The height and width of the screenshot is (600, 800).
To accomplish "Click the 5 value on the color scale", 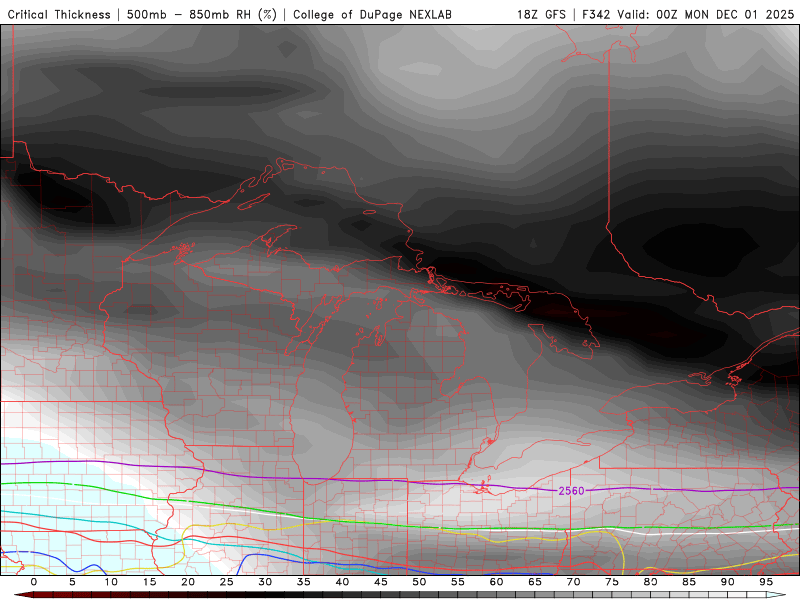I will 72,582.
